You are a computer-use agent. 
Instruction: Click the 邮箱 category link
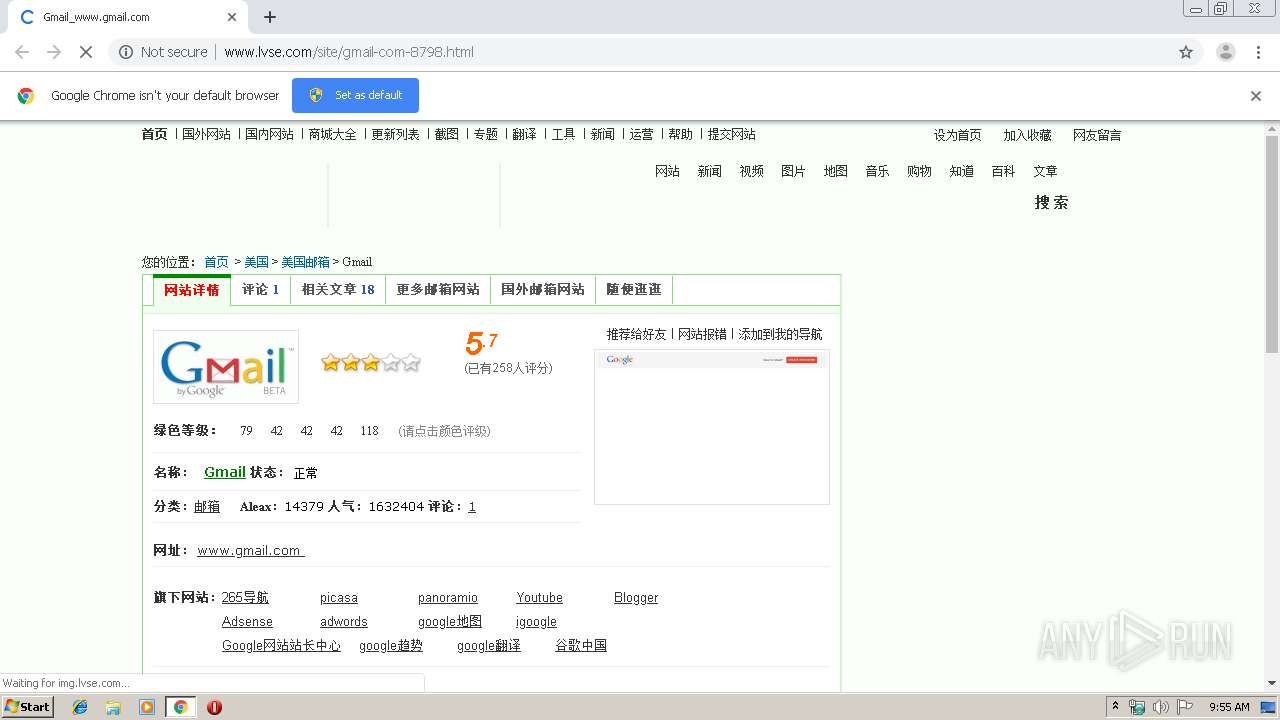coord(207,507)
